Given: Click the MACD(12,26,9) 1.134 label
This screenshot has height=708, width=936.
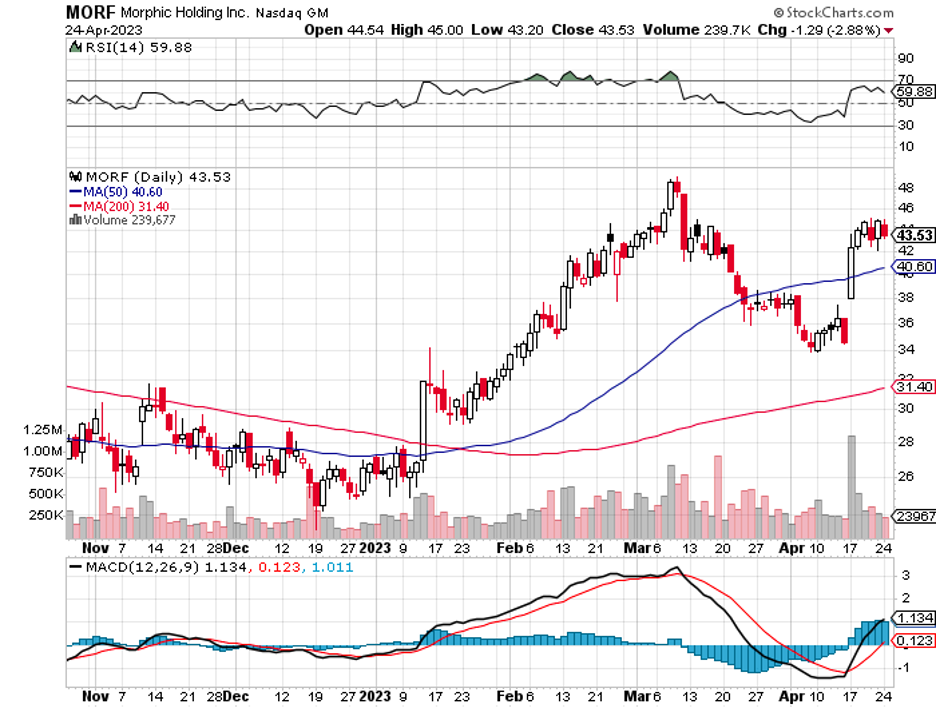Looking at the screenshot, I should pos(166,567).
